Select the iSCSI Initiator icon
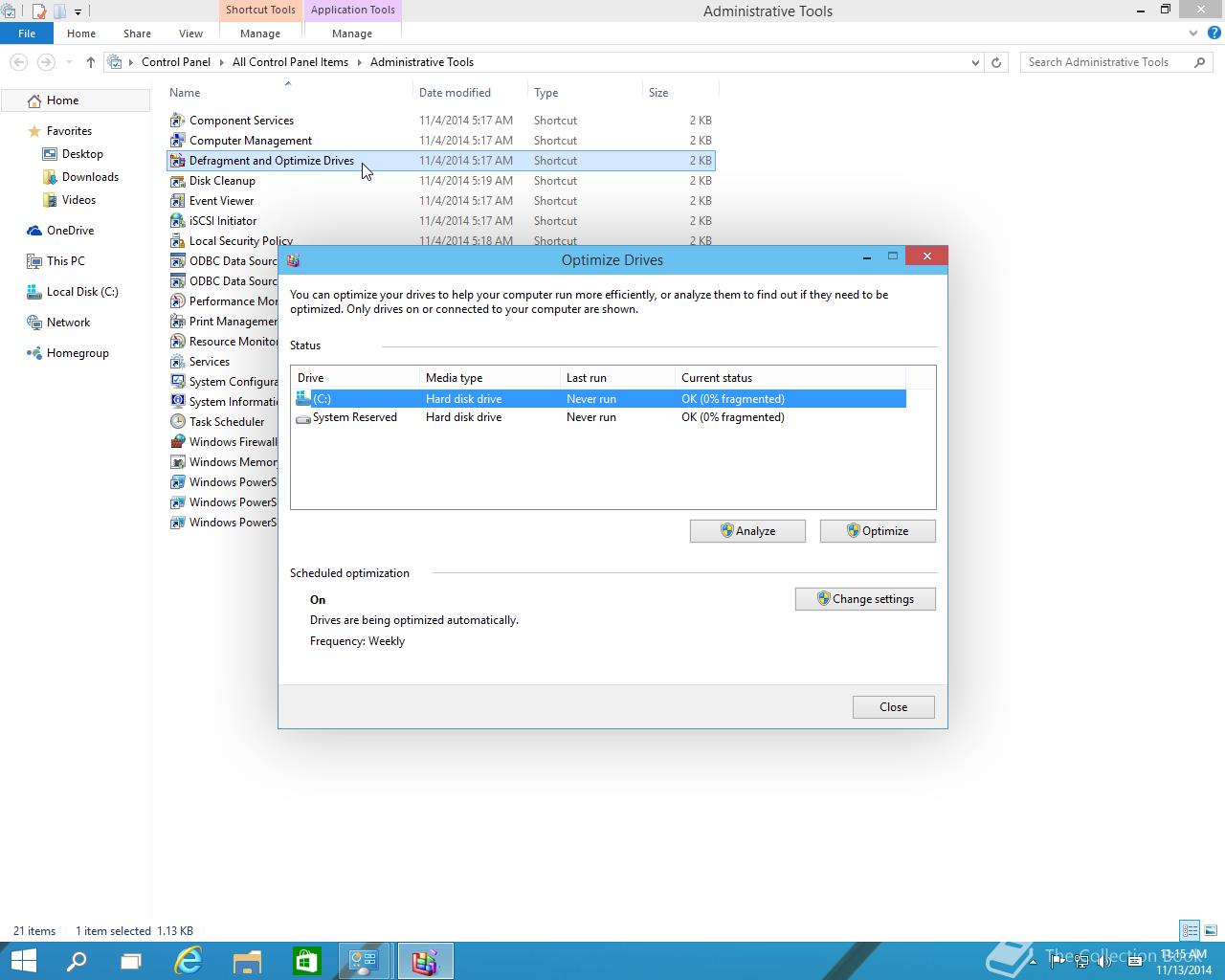The image size is (1225, 980). point(177,221)
